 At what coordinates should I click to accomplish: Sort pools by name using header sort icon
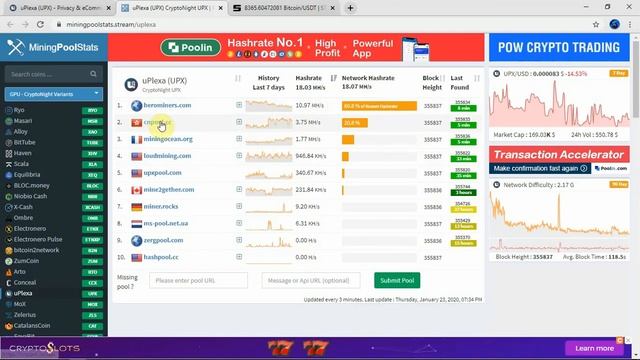pyautogui.click(x=238, y=78)
